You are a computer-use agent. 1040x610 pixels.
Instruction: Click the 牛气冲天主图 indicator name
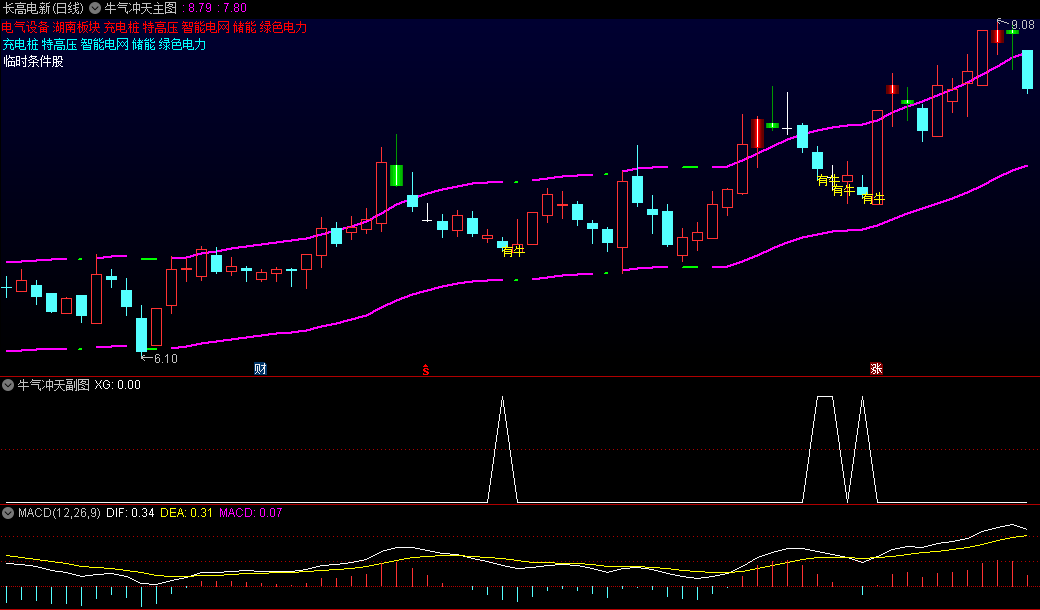[x=141, y=9]
